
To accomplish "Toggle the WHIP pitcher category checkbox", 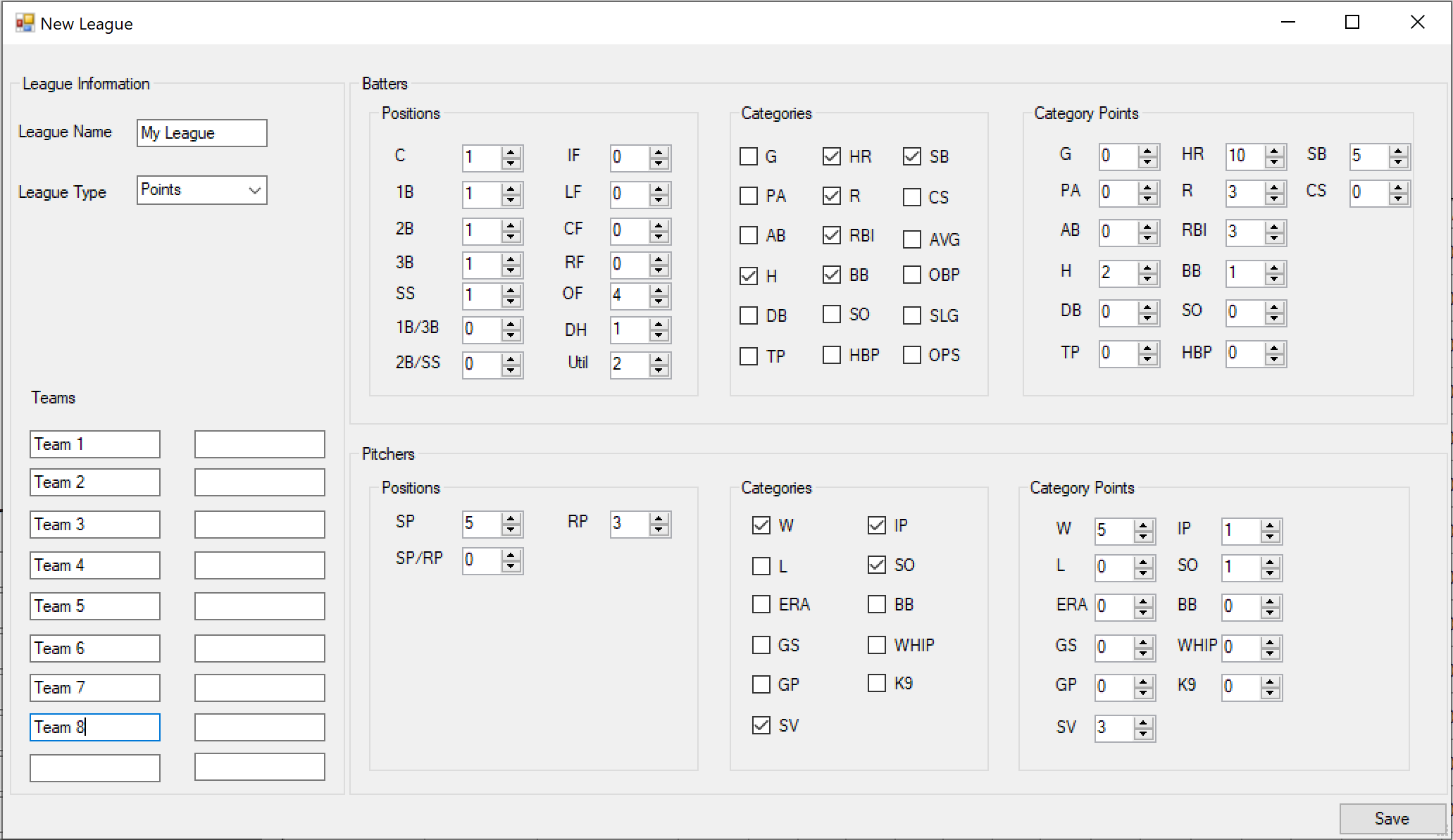I will point(877,645).
